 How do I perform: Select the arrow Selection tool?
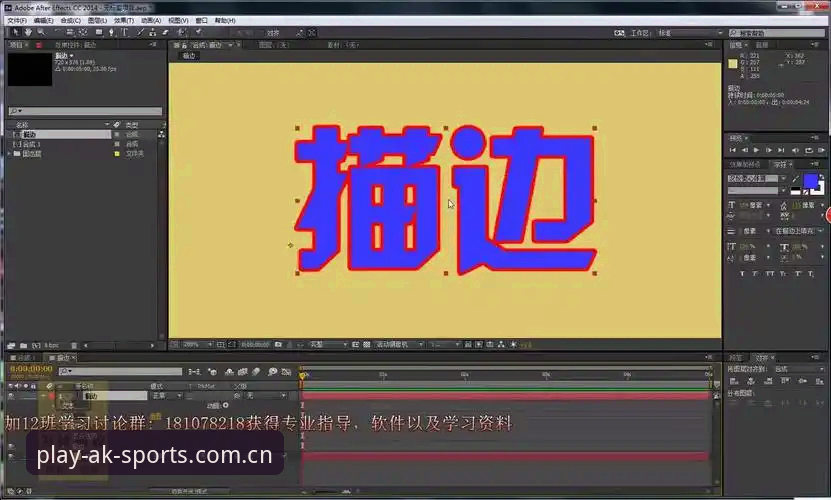tap(16, 32)
